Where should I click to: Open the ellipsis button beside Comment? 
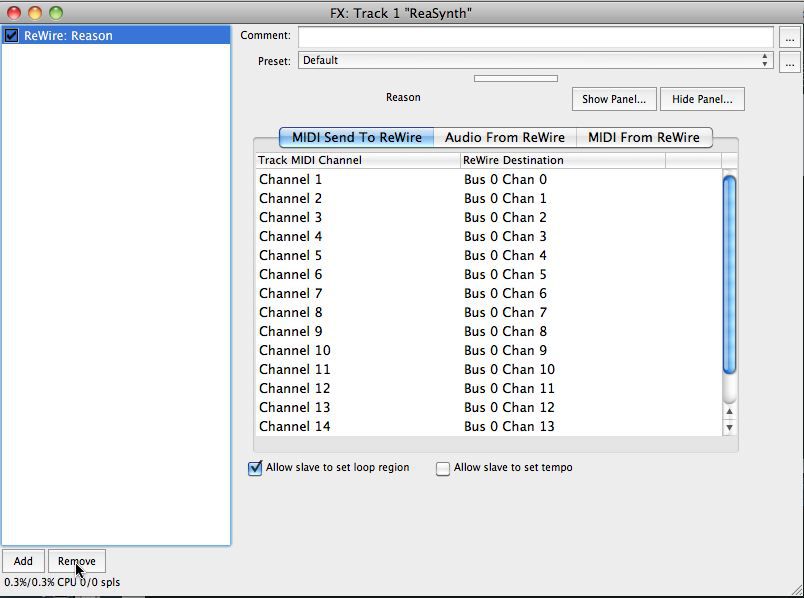[x=790, y=38]
